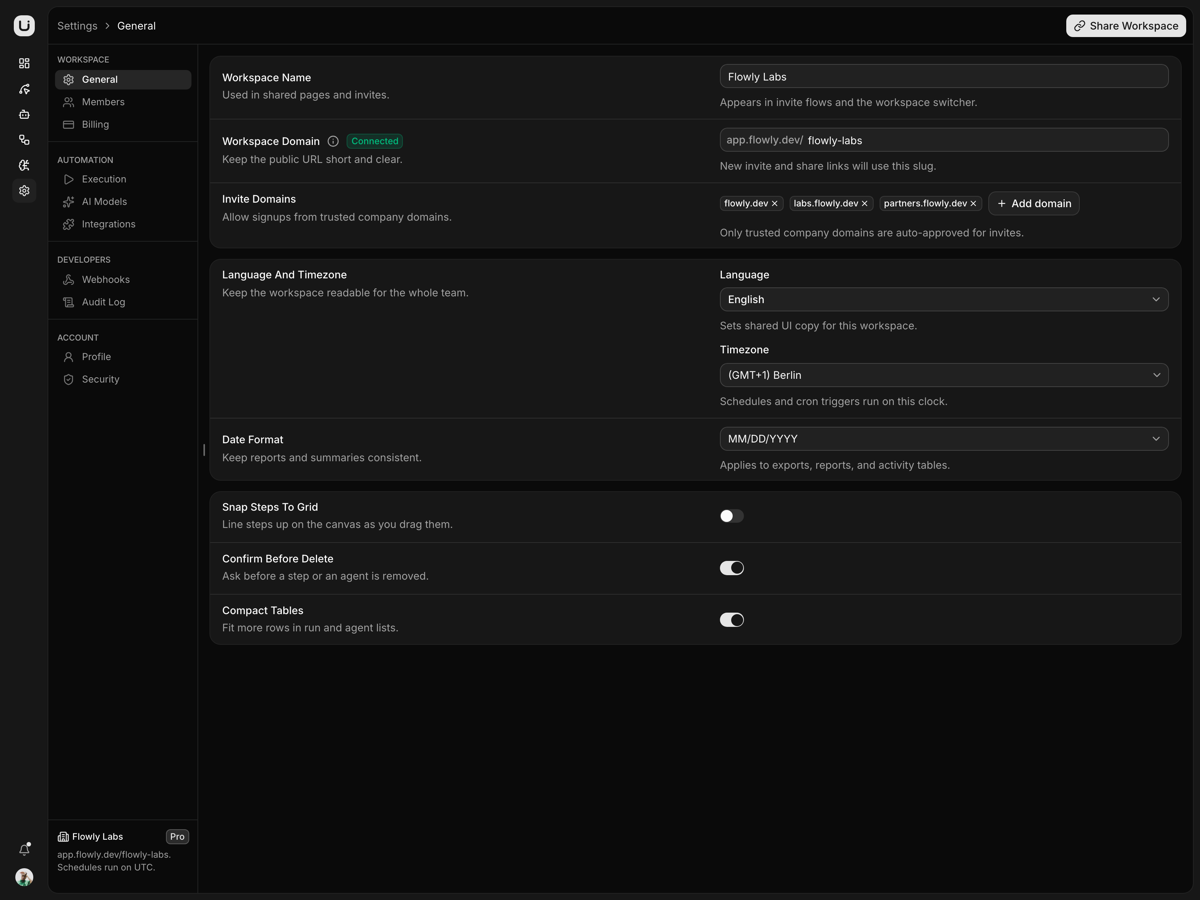The width and height of the screenshot is (1200, 900).
Task: Open the Date Format dropdown
Action: (x=944, y=439)
